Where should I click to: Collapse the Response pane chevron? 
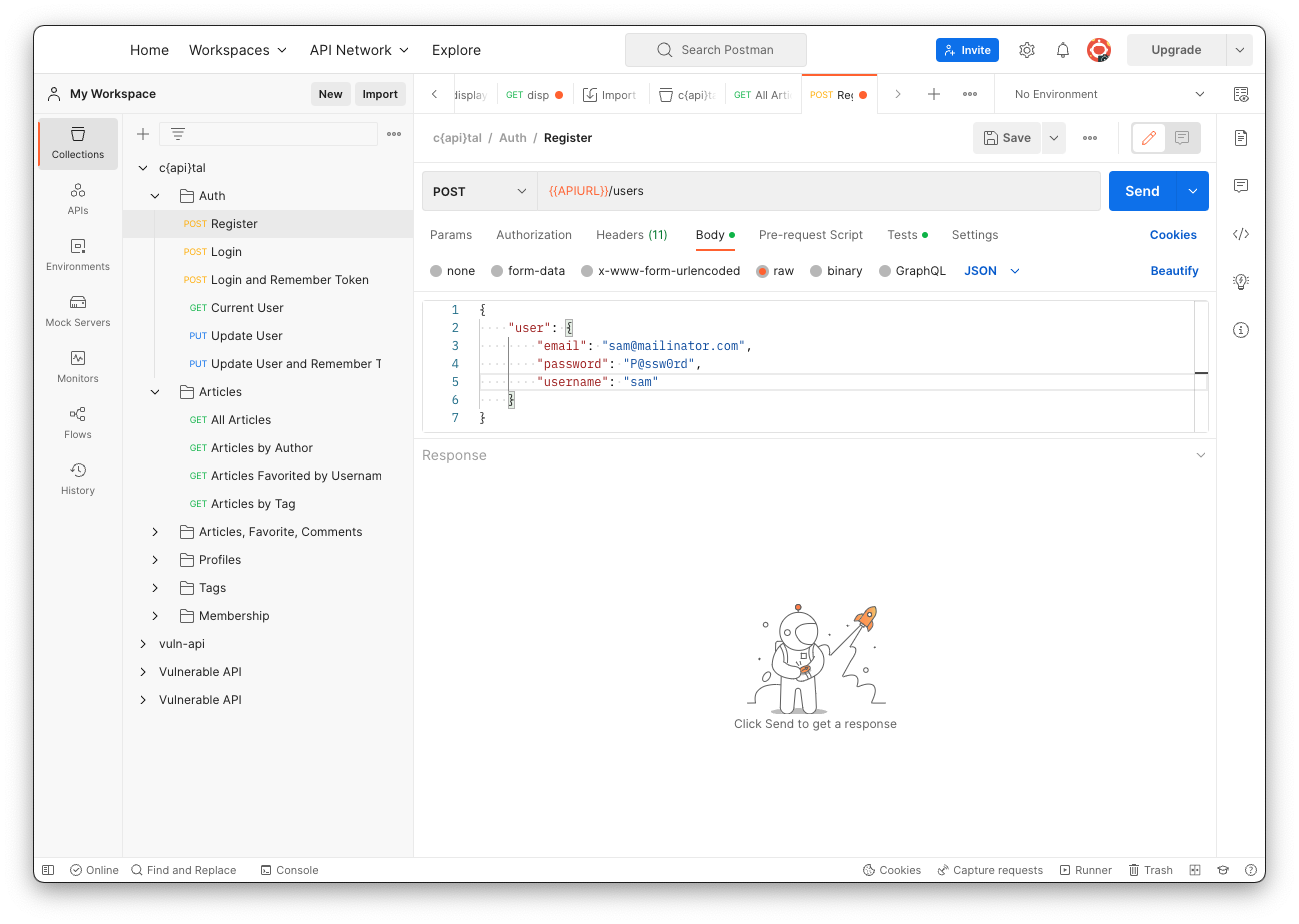[x=1201, y=455]
